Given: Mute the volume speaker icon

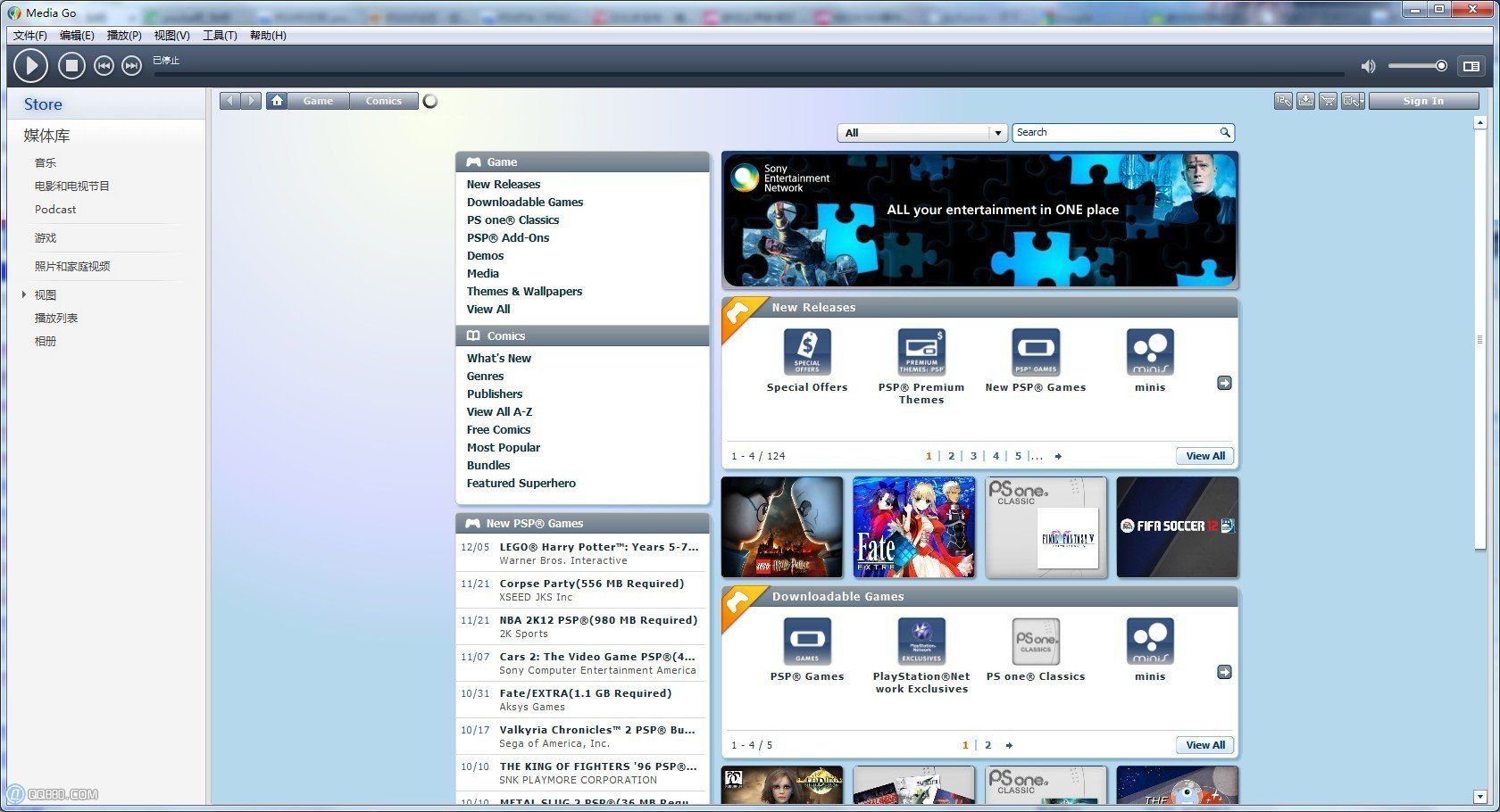Looking at the screenshot, I should [x=1368, y=66].
